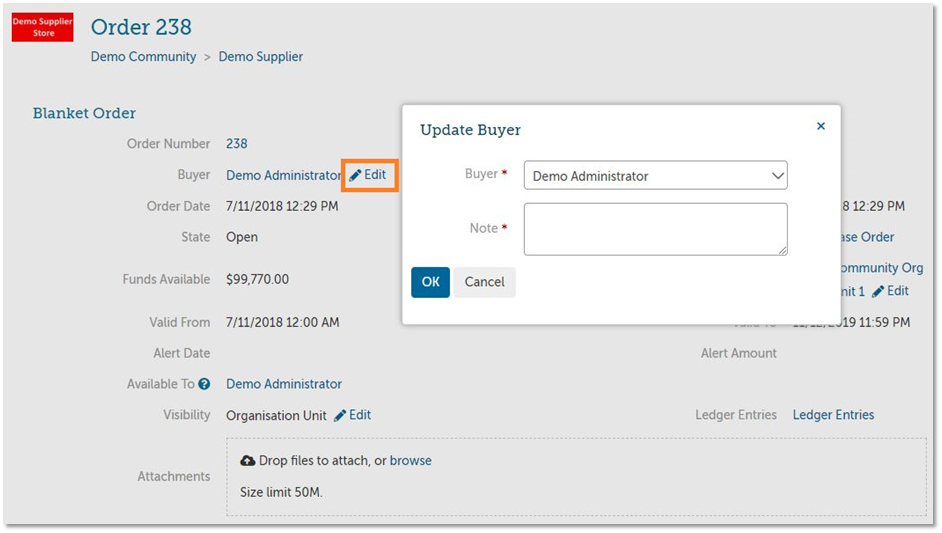The width and height of the screenshot is (942, 533).
Task: Click the Organisation Unit visibility value
Action: 276,416
